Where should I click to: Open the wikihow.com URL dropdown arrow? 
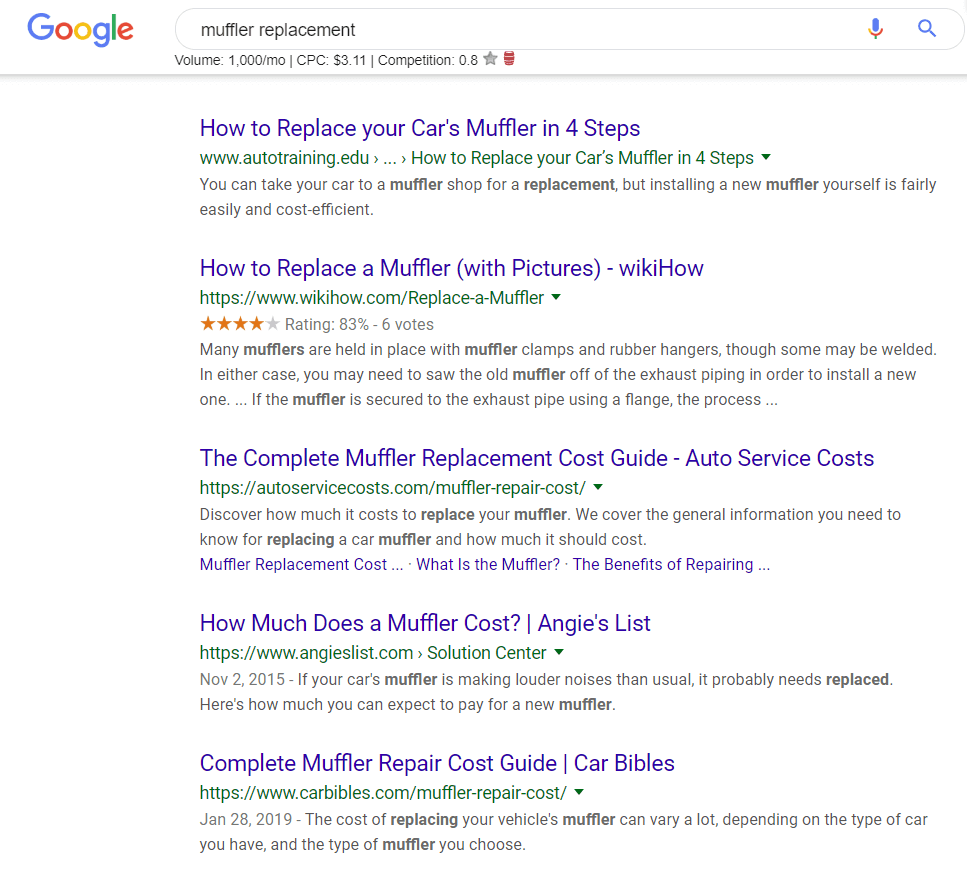(x=556, y=297)
